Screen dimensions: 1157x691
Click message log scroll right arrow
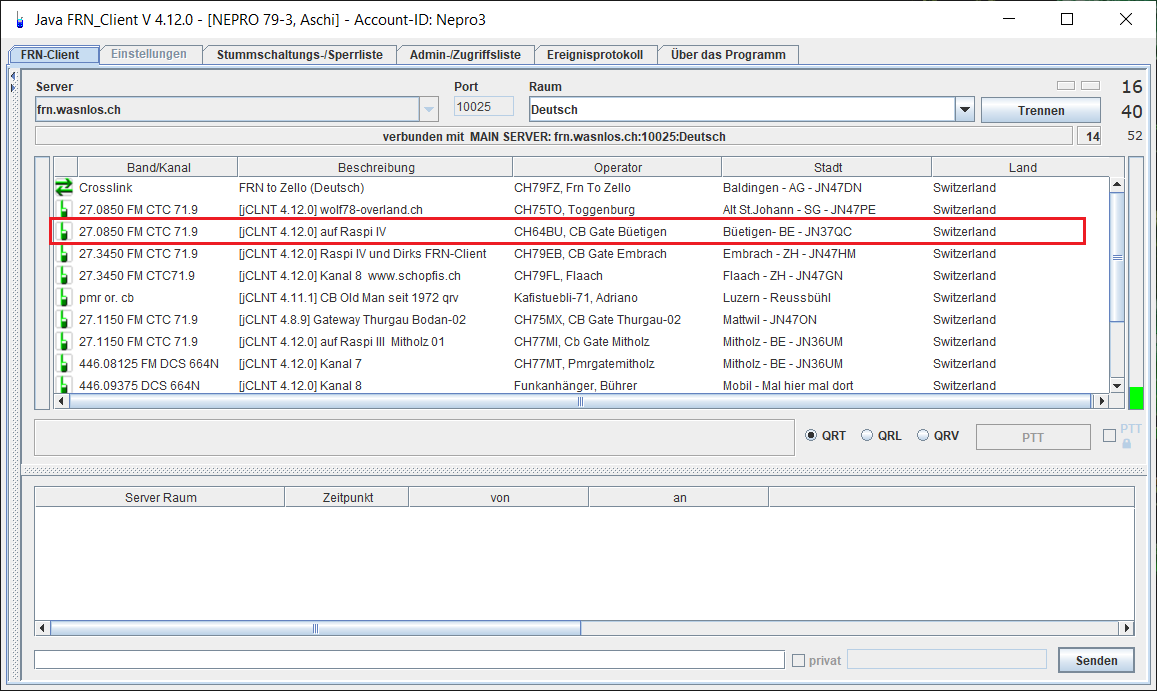(x=1126, y=628)
